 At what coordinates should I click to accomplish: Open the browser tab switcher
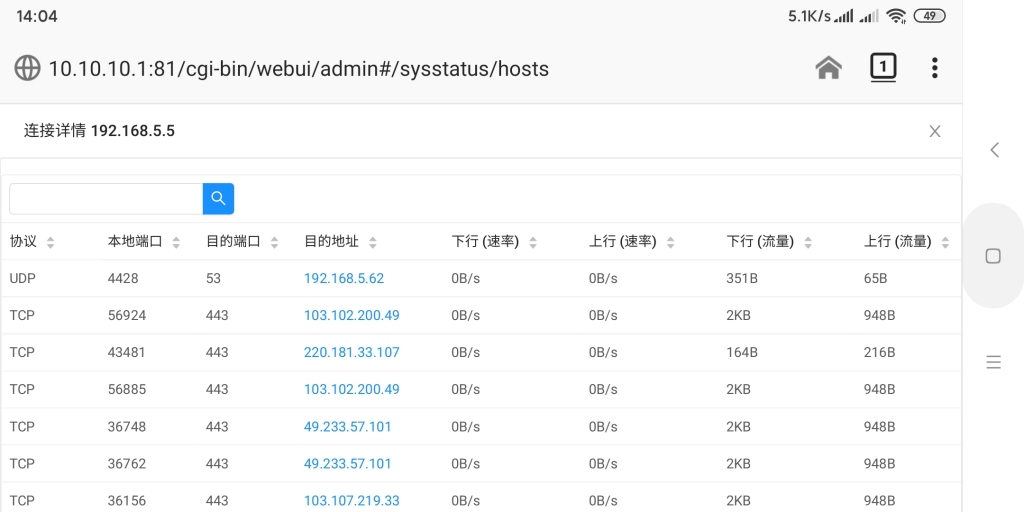[882, 68]
